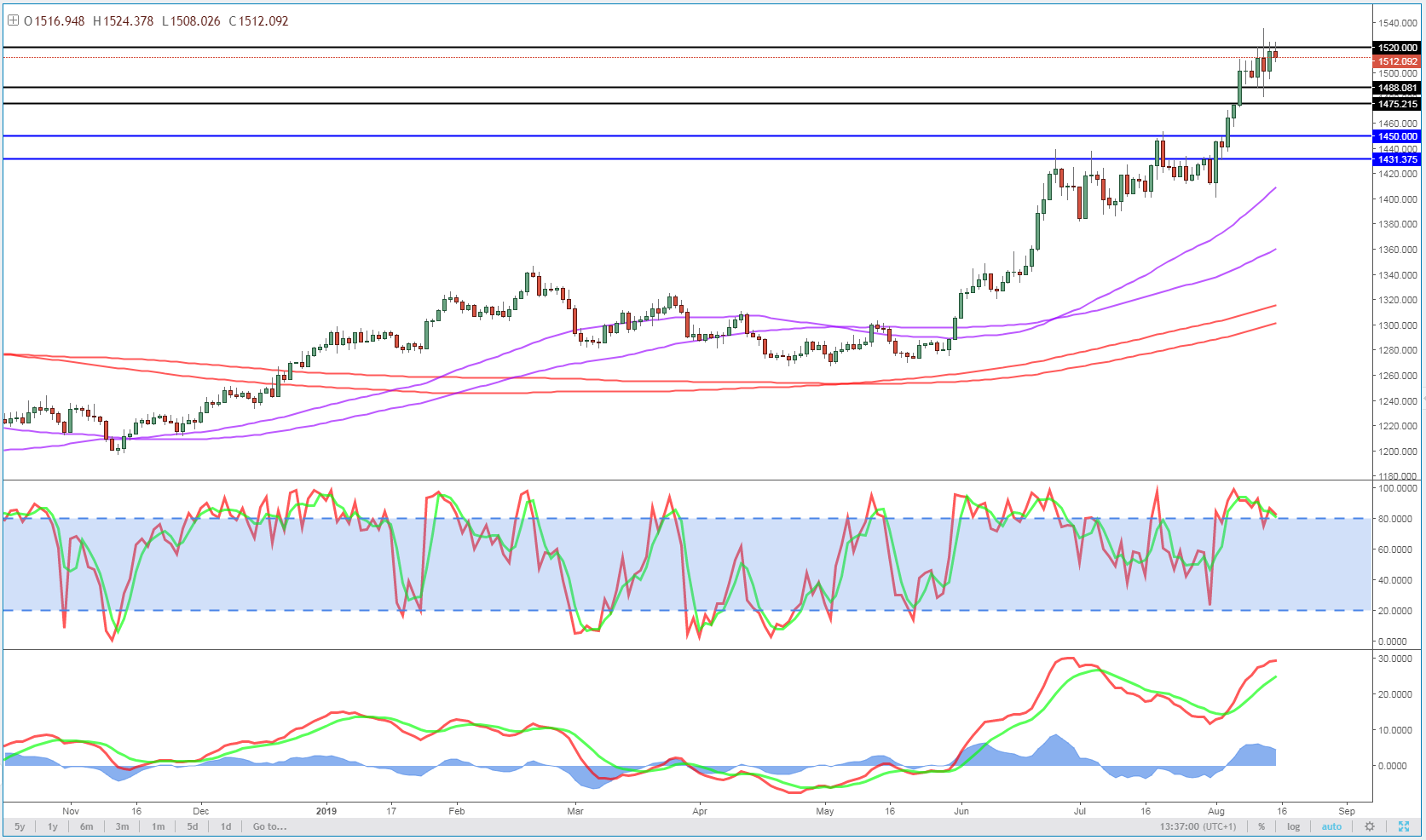Screen dimensions: 1426x840
Task: Toggle fullscreen chart mode
Action: click(x=1404, y=826)
